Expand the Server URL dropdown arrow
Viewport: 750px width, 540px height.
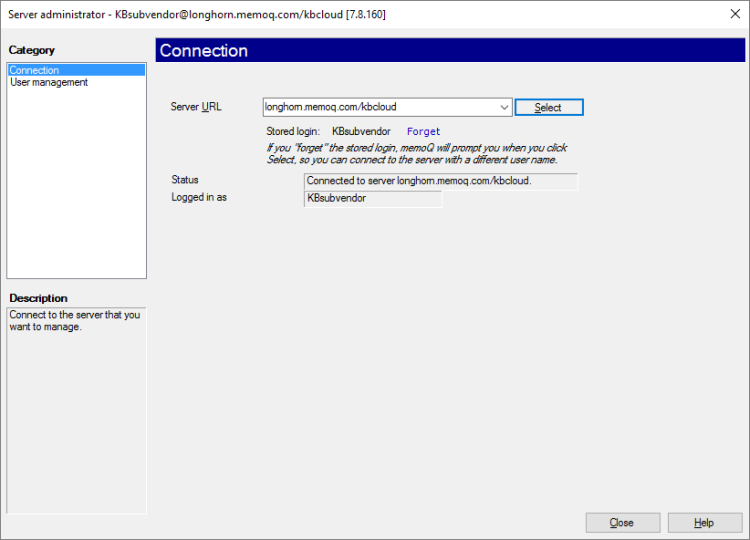click(503, 107)
